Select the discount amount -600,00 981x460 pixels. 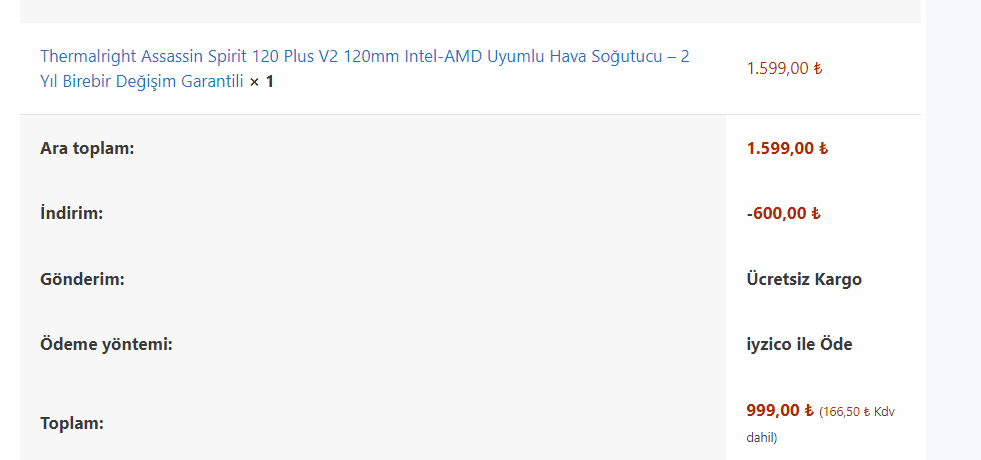click(x=777, y=214)
